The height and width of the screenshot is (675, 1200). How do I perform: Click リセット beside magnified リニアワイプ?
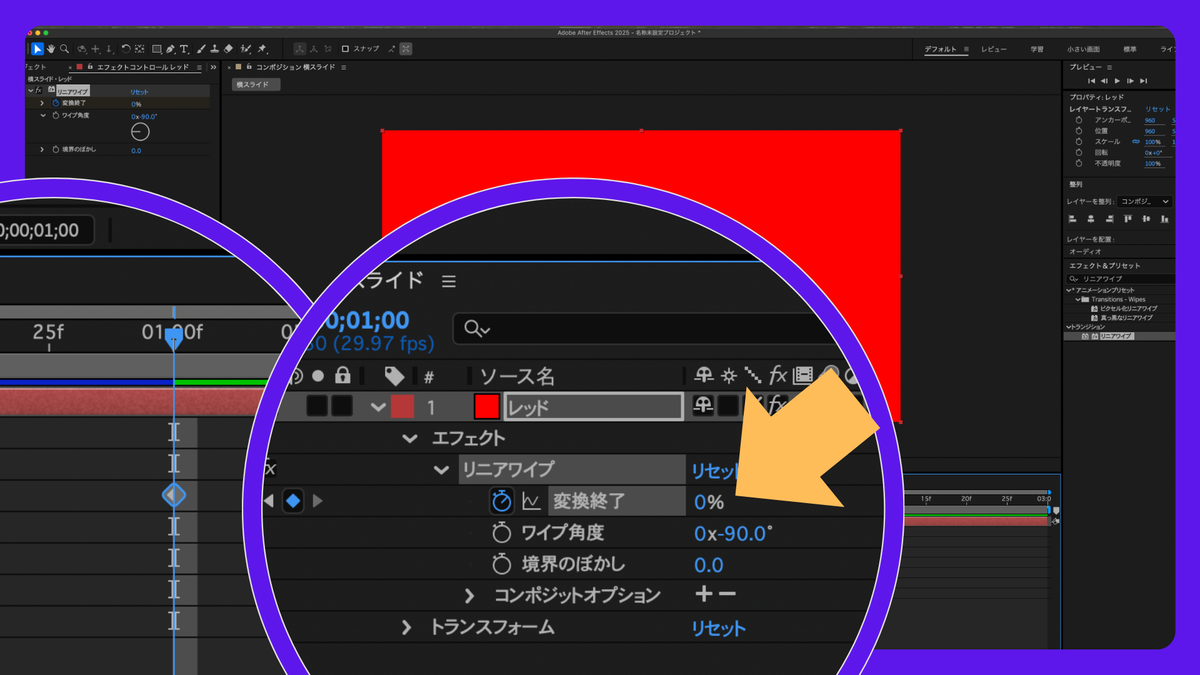pos(716,470)
